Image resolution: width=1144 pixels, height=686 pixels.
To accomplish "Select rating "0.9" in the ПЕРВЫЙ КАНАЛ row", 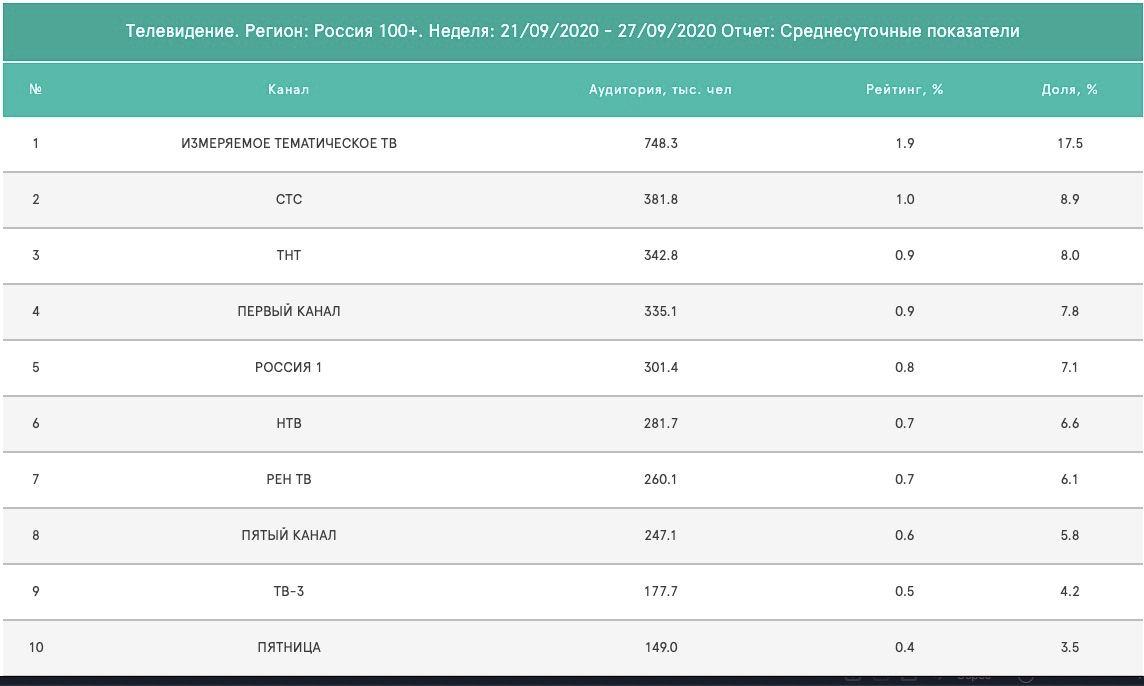I will (x=905, y=312).
